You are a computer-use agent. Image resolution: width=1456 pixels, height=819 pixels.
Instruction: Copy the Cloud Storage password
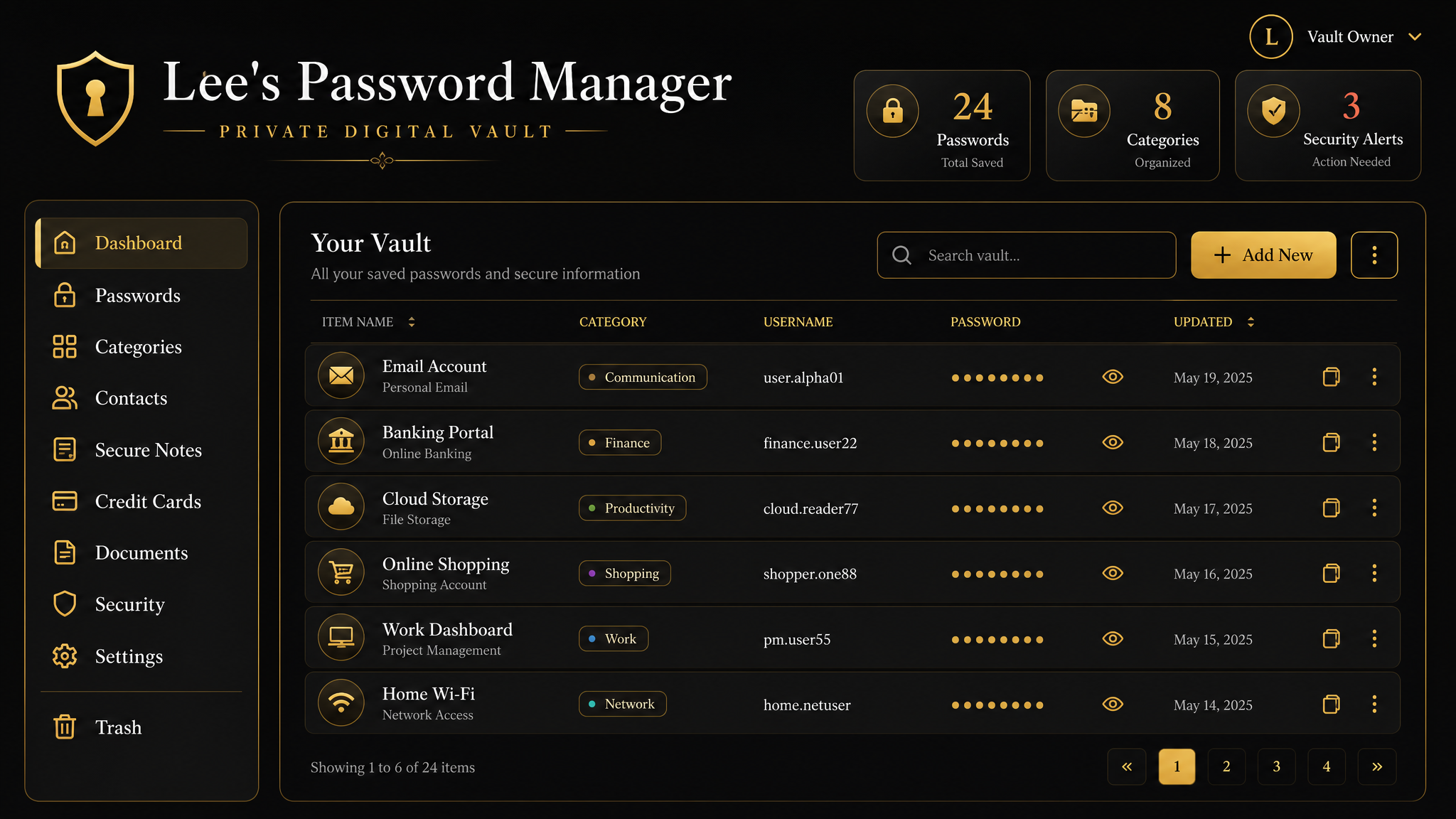click(1331, 508)
